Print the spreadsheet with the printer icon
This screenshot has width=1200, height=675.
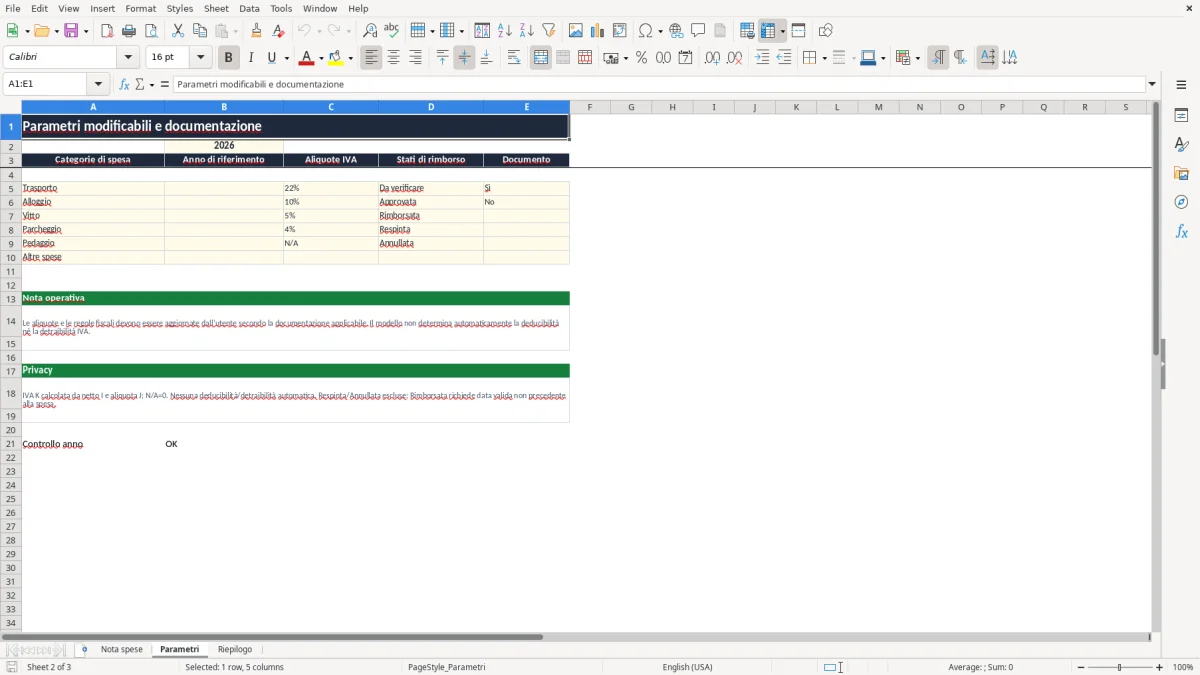tap(129, 31)
